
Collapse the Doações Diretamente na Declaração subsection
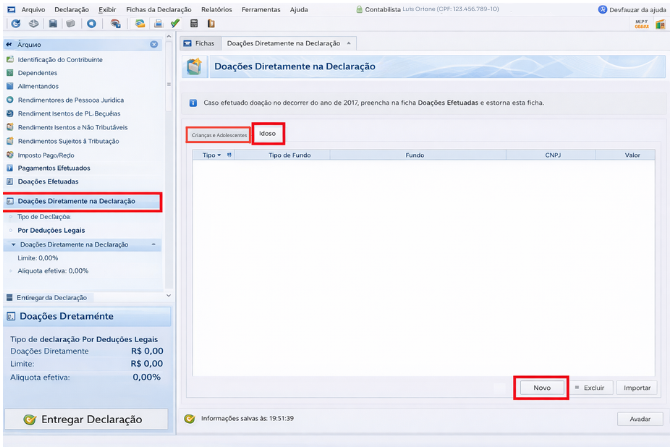pyautogui.click(x=153, y=244)
